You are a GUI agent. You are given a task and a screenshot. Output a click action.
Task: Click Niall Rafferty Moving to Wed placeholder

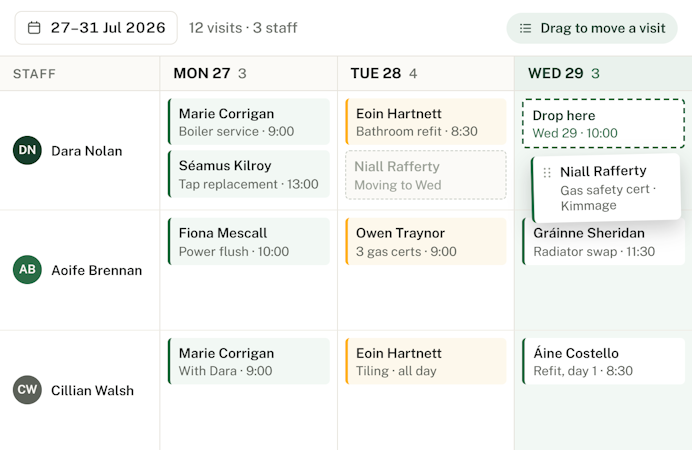pos(426,175)
